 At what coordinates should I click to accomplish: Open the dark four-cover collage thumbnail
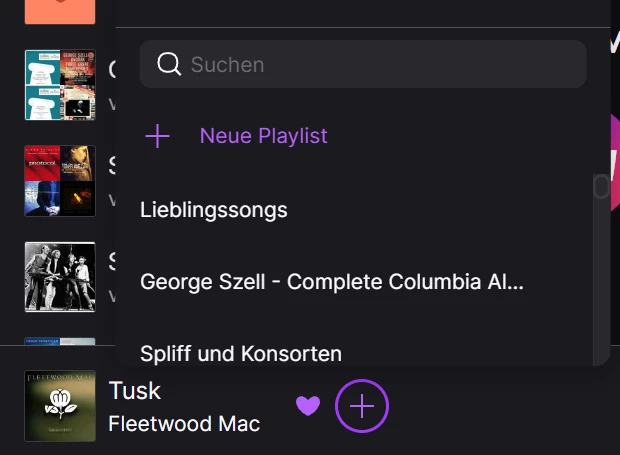pos(60,181)
